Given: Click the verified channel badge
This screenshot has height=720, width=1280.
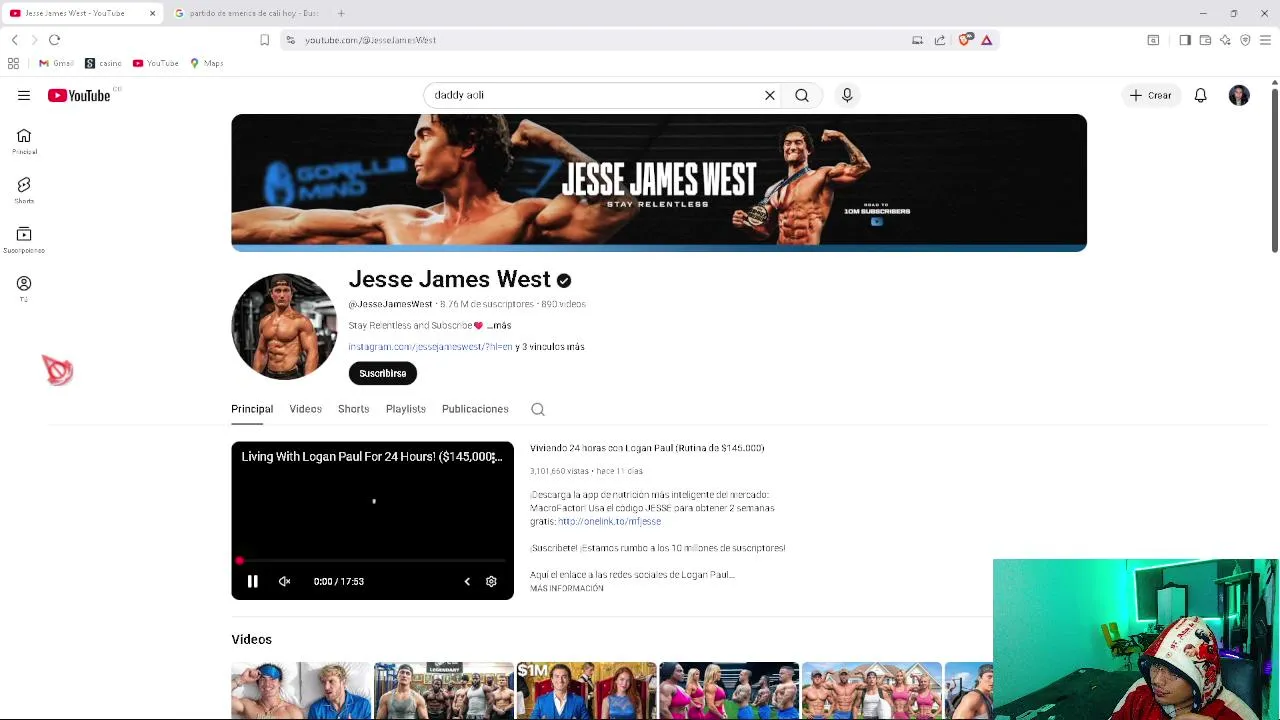Looking at the screenshot, I should [564, 281].
